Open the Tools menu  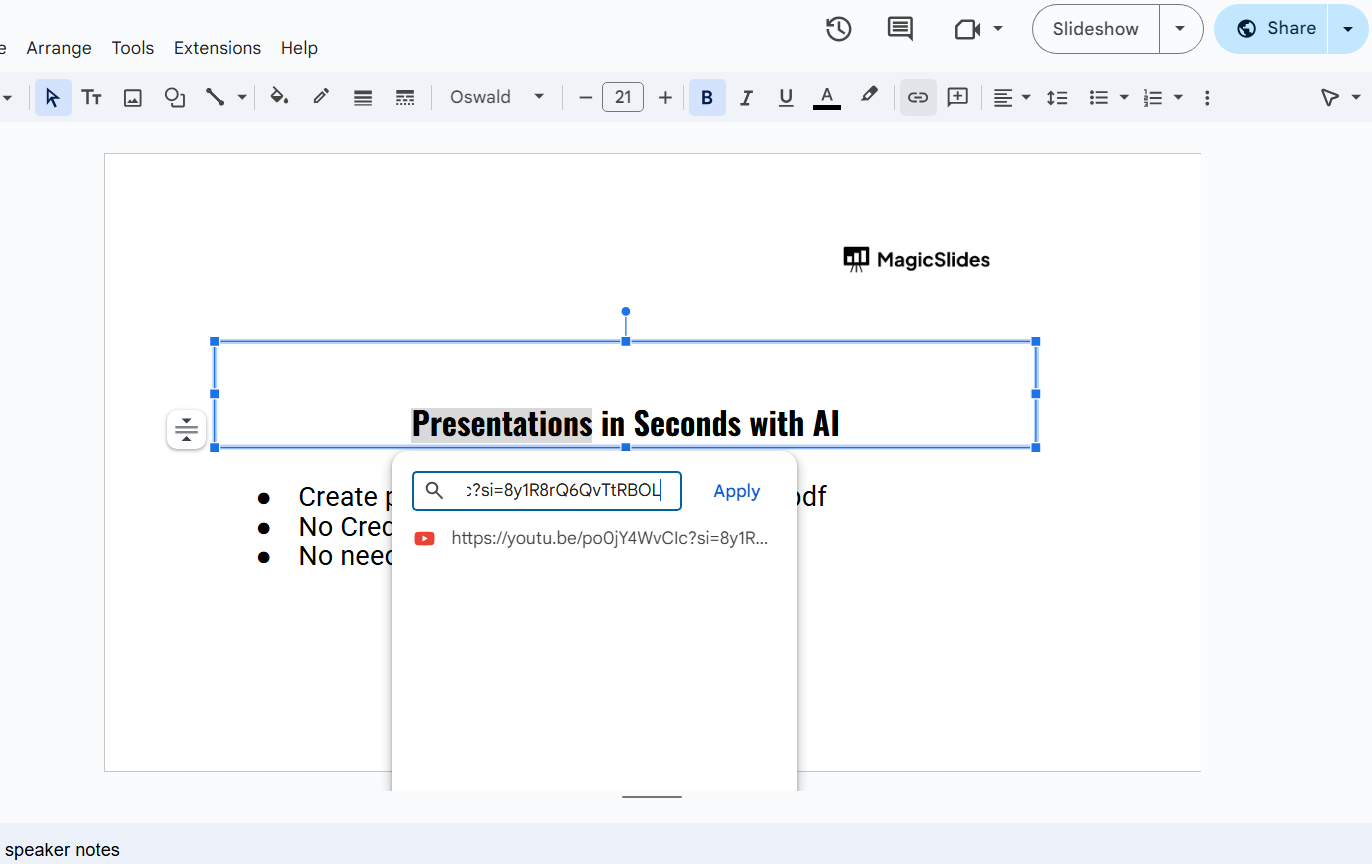[133, 48]
